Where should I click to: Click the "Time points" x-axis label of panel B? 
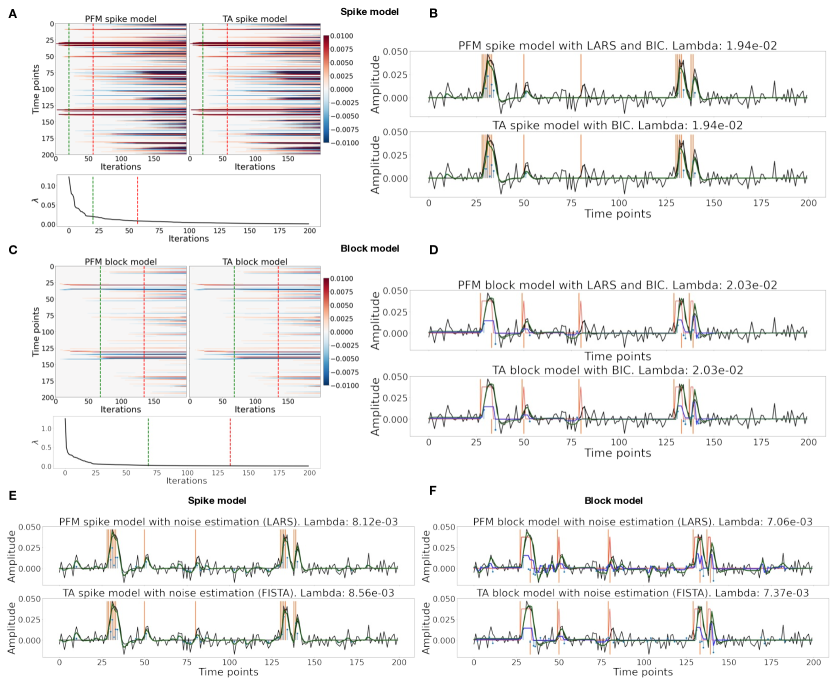point(618,214)
